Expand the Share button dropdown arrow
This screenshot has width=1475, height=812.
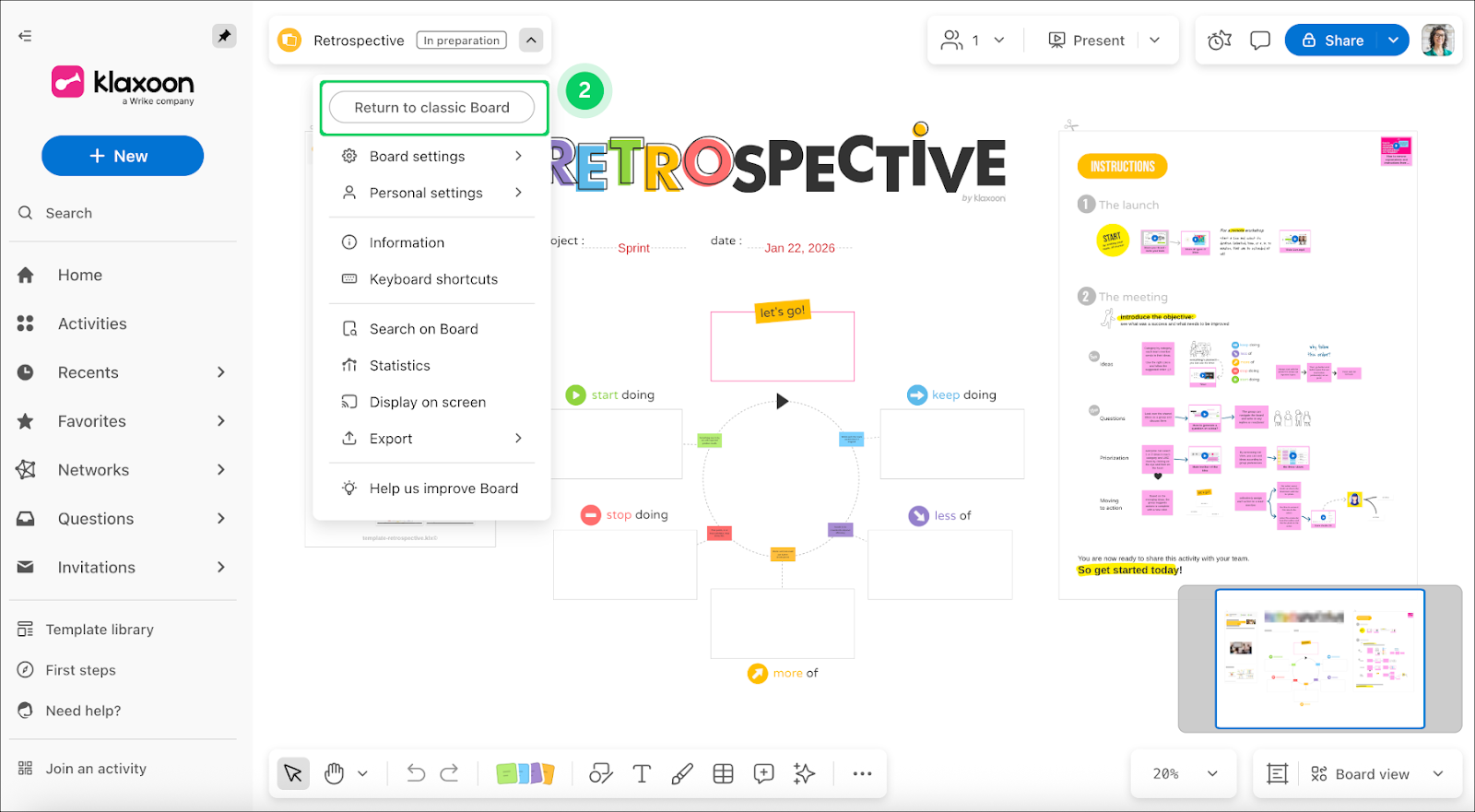click(x=1393, y=41)
